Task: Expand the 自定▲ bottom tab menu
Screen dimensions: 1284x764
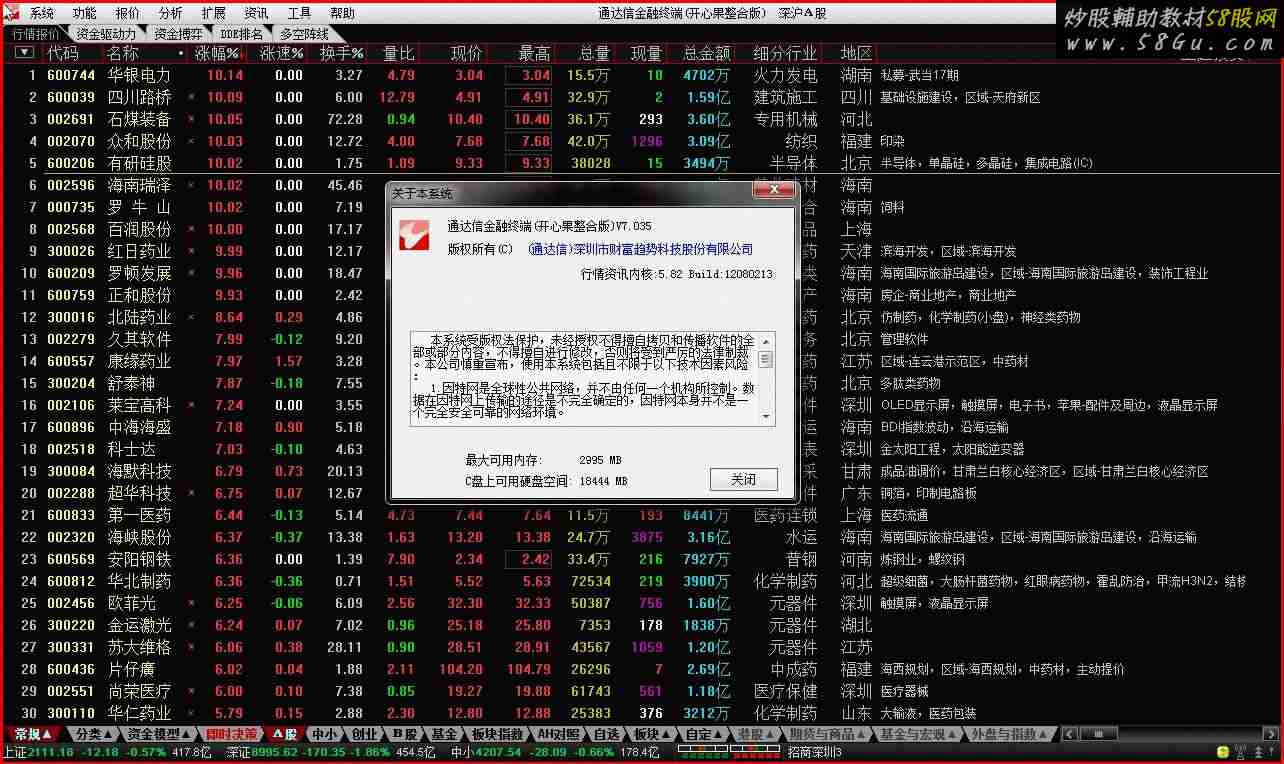Action: point(703,735)
